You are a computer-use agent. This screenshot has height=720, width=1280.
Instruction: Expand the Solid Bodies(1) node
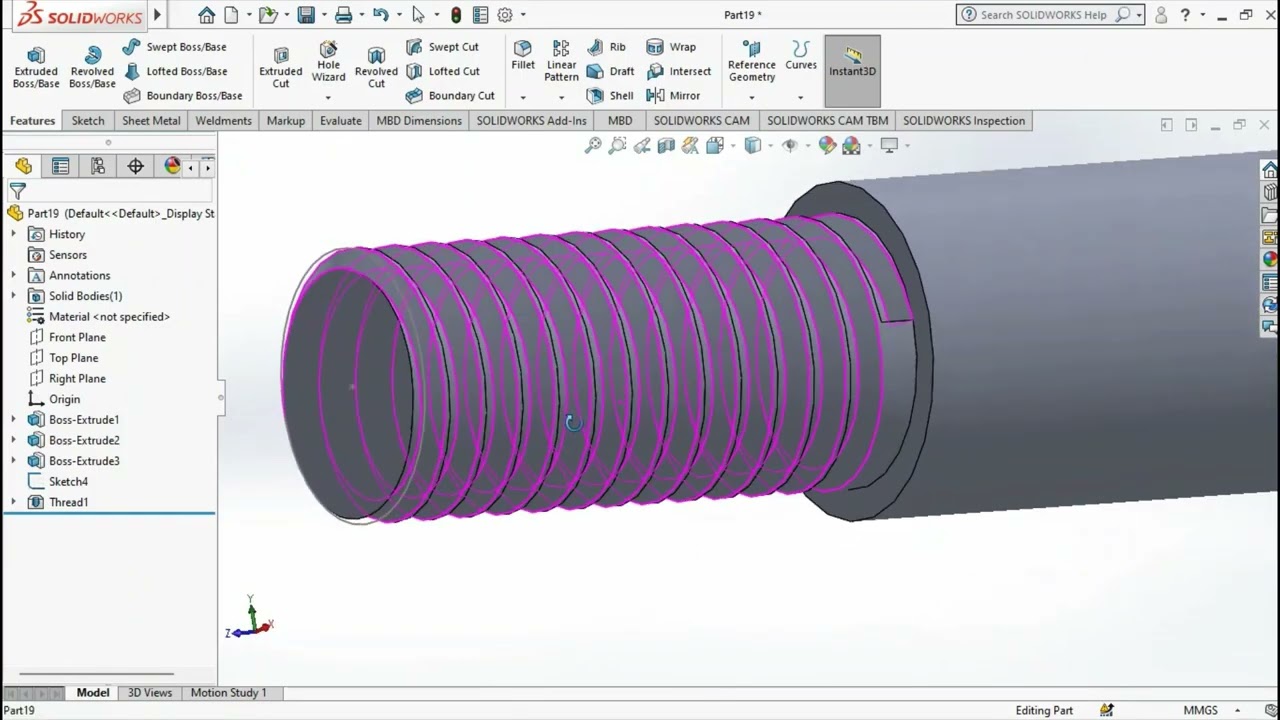pos(13,296)
